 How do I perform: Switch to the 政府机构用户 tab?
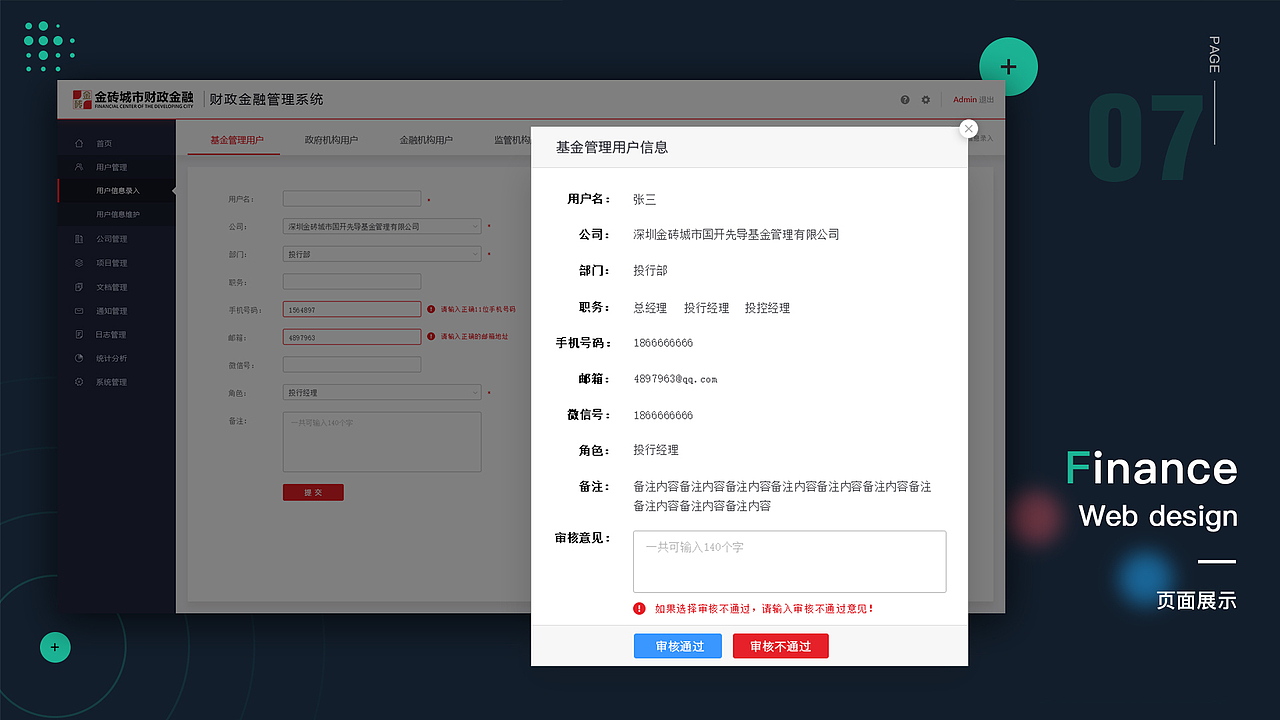pos(331,140)
